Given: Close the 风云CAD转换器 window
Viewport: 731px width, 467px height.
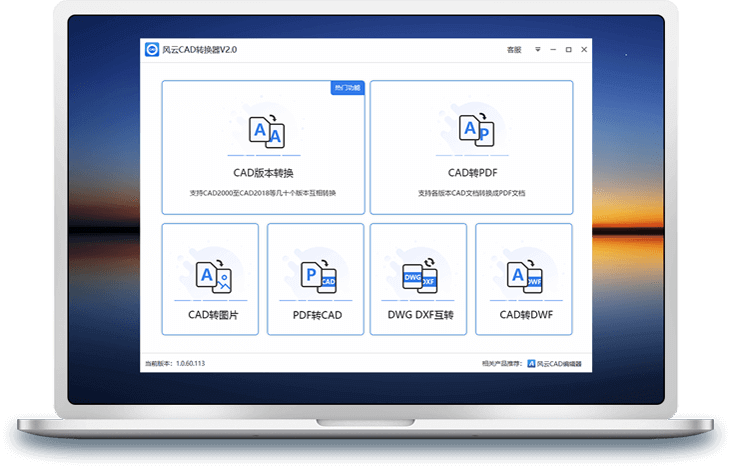Looking at the screenshot, I should 584,49.
